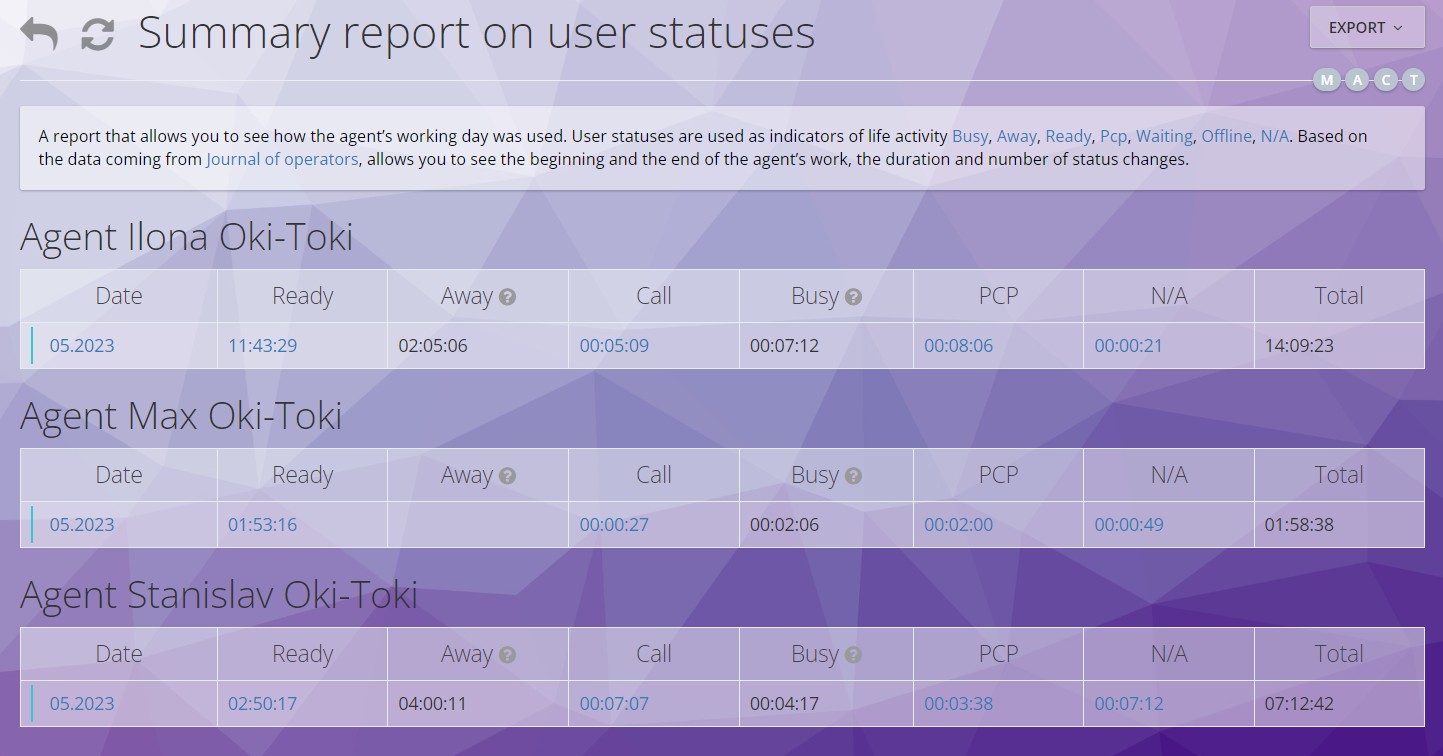Click Busy help icon in Stanislav's table
The height and width of the screenshot is (756, 1443).
click(853, 655)
